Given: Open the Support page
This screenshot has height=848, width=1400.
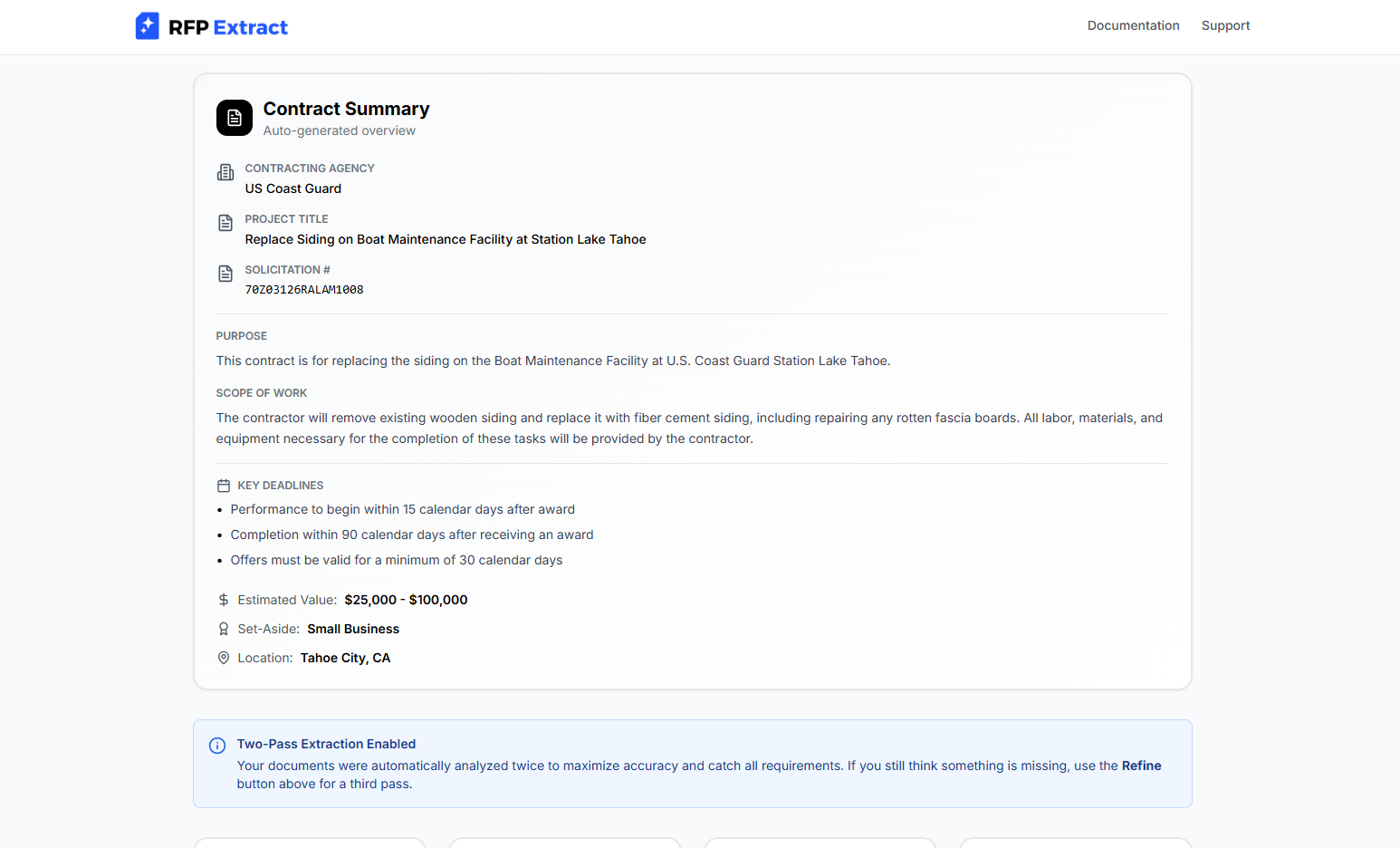Looking at the screenshot, I should tap(1225, 25).
